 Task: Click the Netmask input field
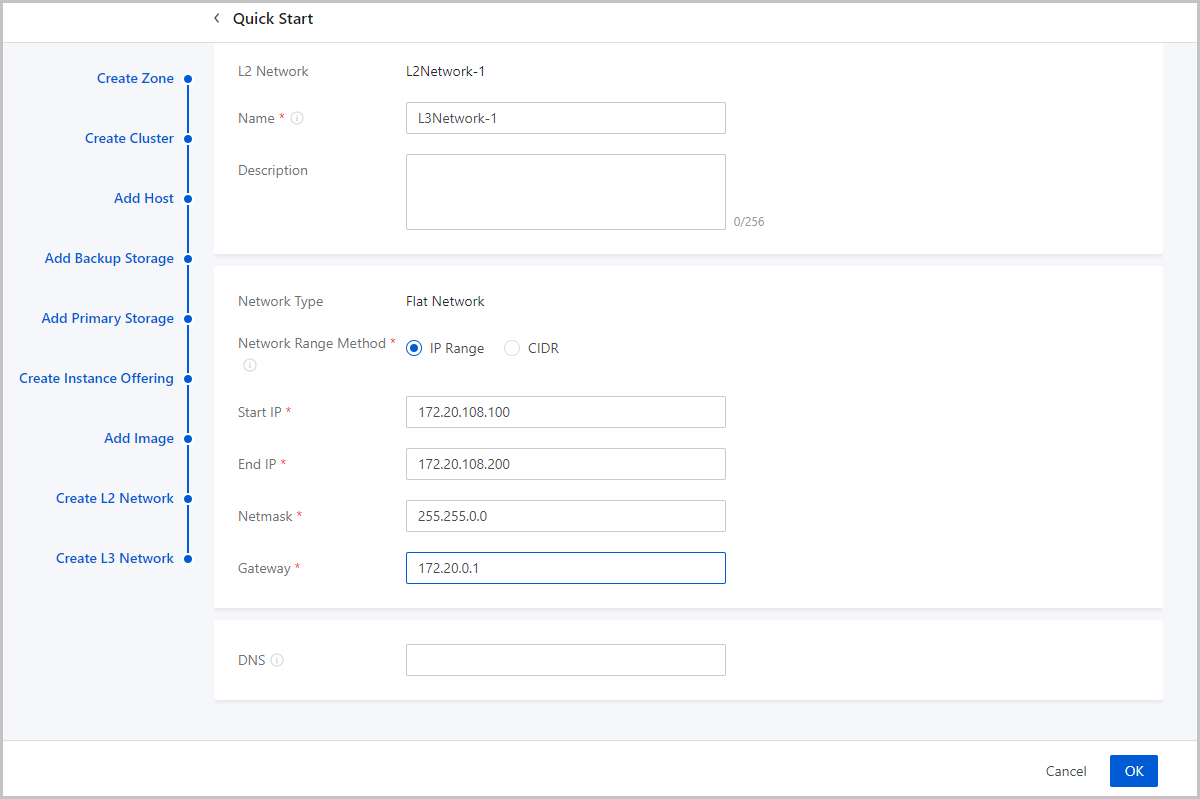point(566,516)
